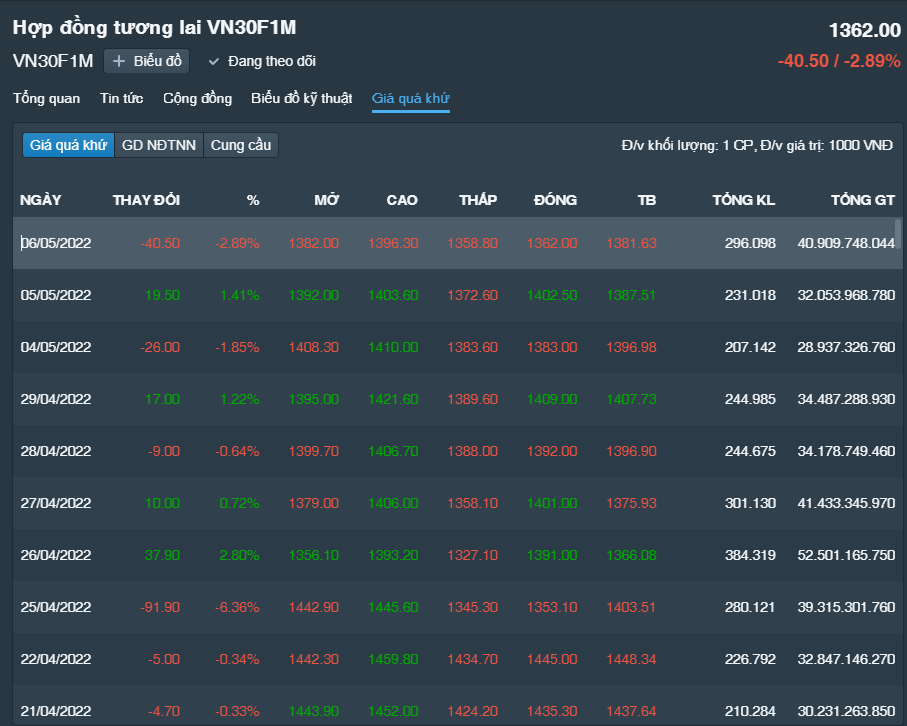Viewport: 907px width, 726px height.
Task: Go to the Cộng đồng tab
Action: pyautogui.click(x=197, y=98)
